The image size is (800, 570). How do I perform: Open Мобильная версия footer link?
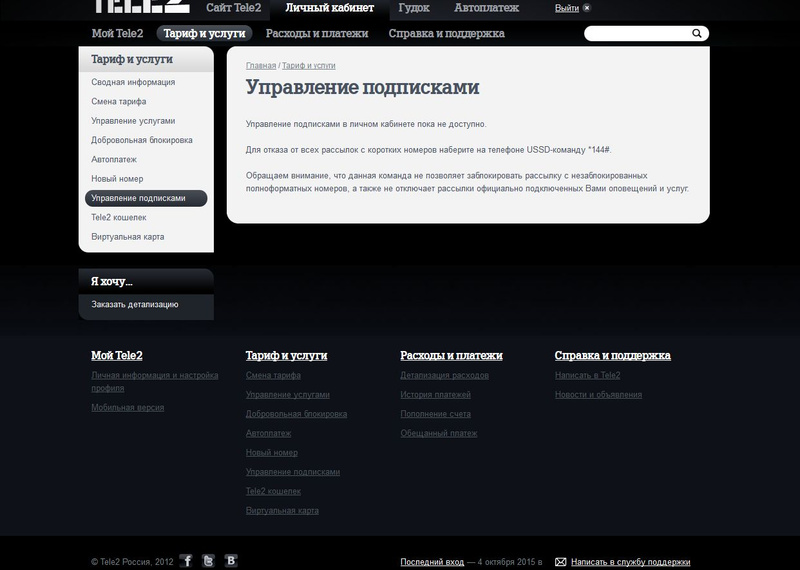tap(128, 408)
